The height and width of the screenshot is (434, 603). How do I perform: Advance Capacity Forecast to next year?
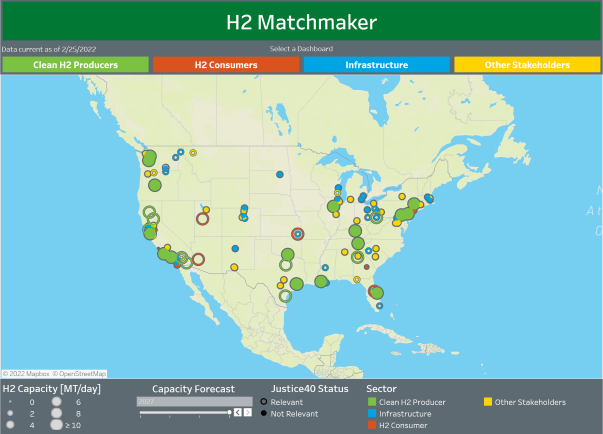pyautogui.click(x=248, y=412)
